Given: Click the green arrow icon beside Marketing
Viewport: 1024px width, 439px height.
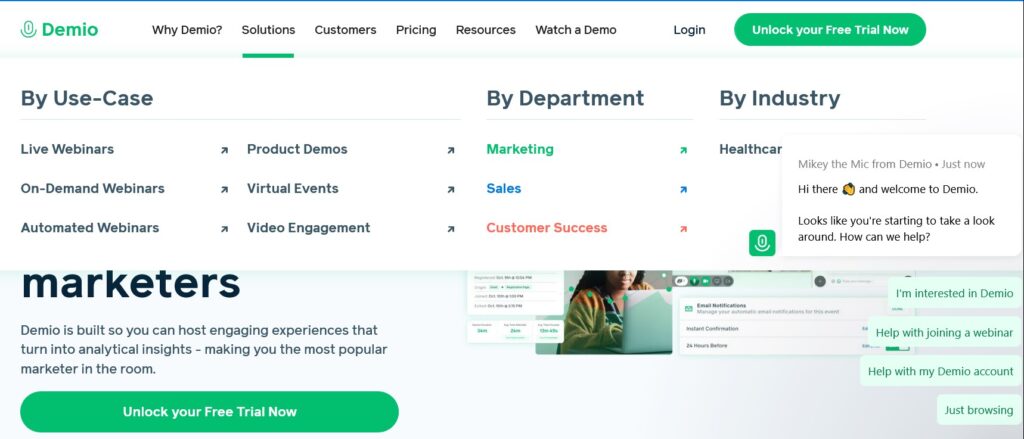Looking at the screenshot, I should 683,150.
